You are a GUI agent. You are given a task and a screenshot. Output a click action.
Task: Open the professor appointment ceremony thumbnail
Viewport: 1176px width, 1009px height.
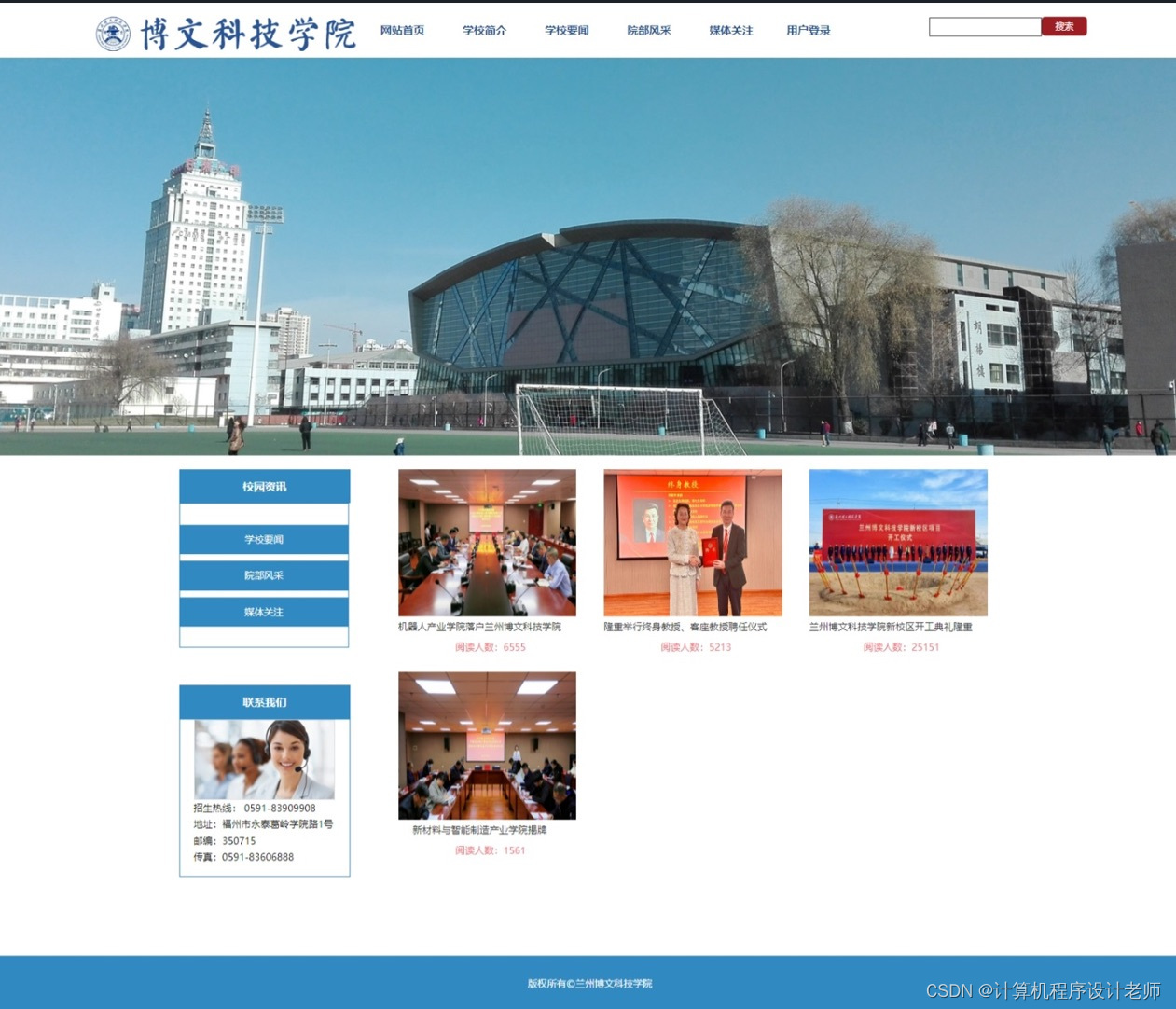[693, 543]
